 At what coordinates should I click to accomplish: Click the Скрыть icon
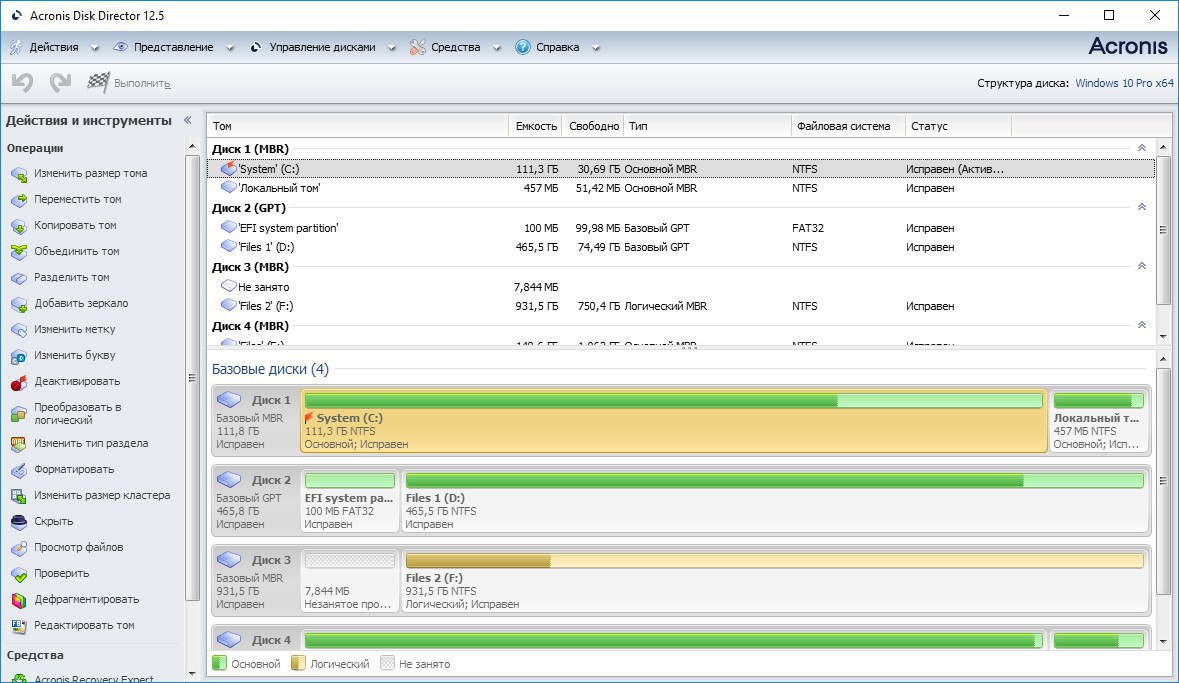19,522
